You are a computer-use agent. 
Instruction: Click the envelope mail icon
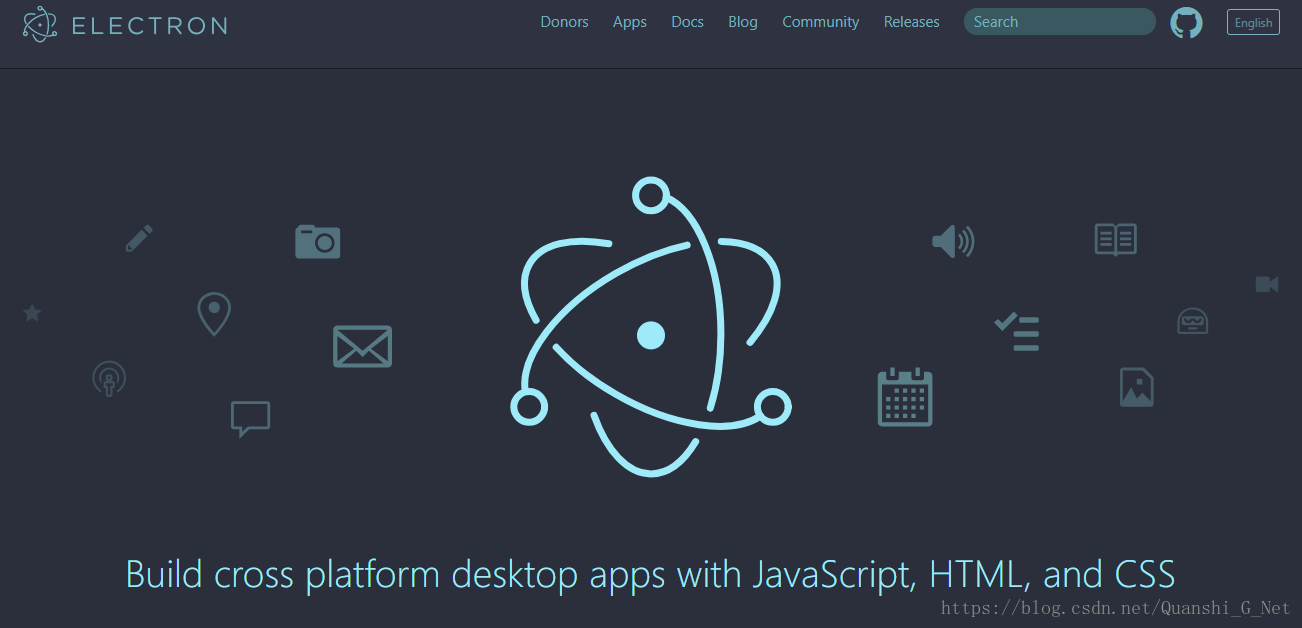tap(362, 346)
